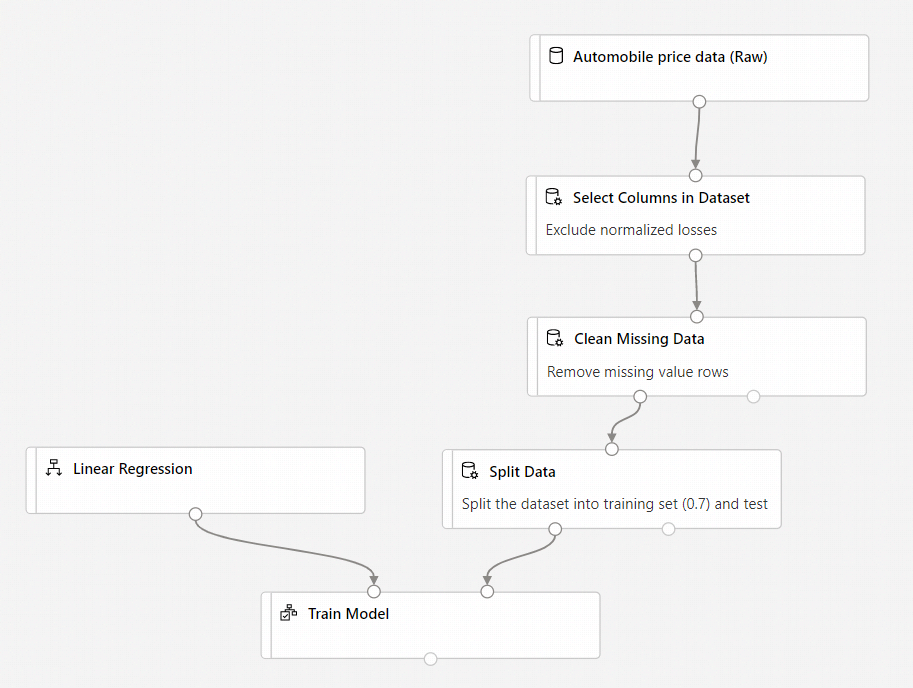
Task: Select the 'Exclude normalized losses' description text
Action: 631,230
